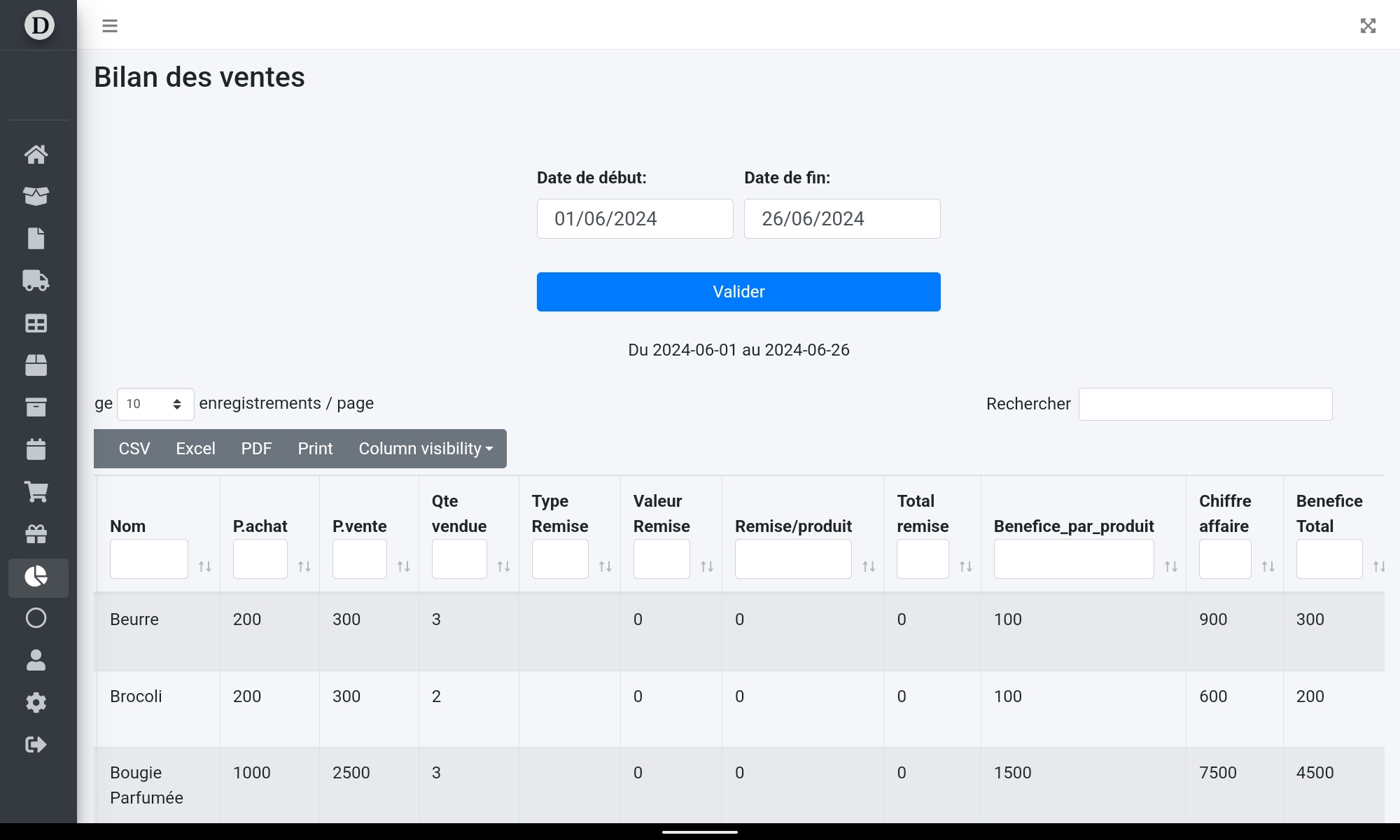Click the home icon in sidebar
The width and height of the screenshot is (1400, 840).
[36, 154]
